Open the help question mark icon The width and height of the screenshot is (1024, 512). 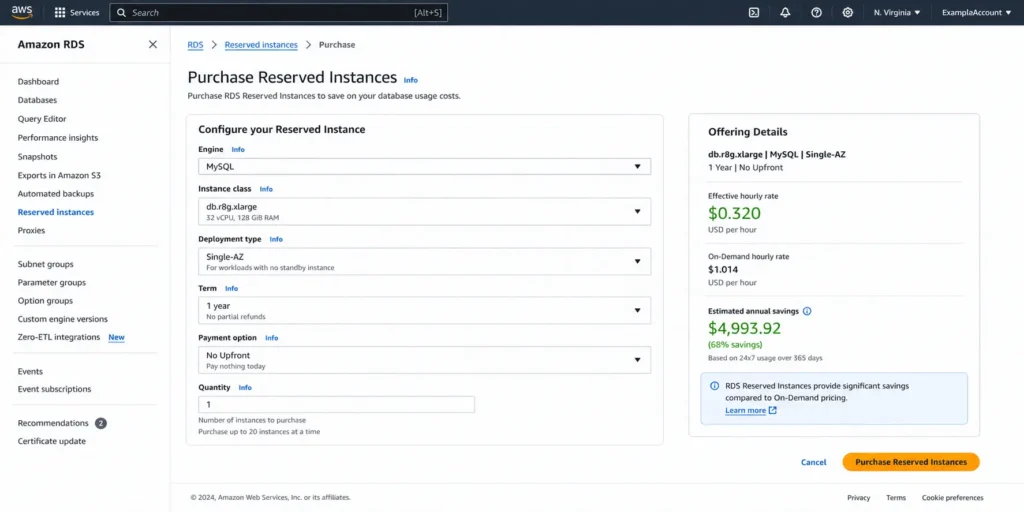(x=816, y=12)
